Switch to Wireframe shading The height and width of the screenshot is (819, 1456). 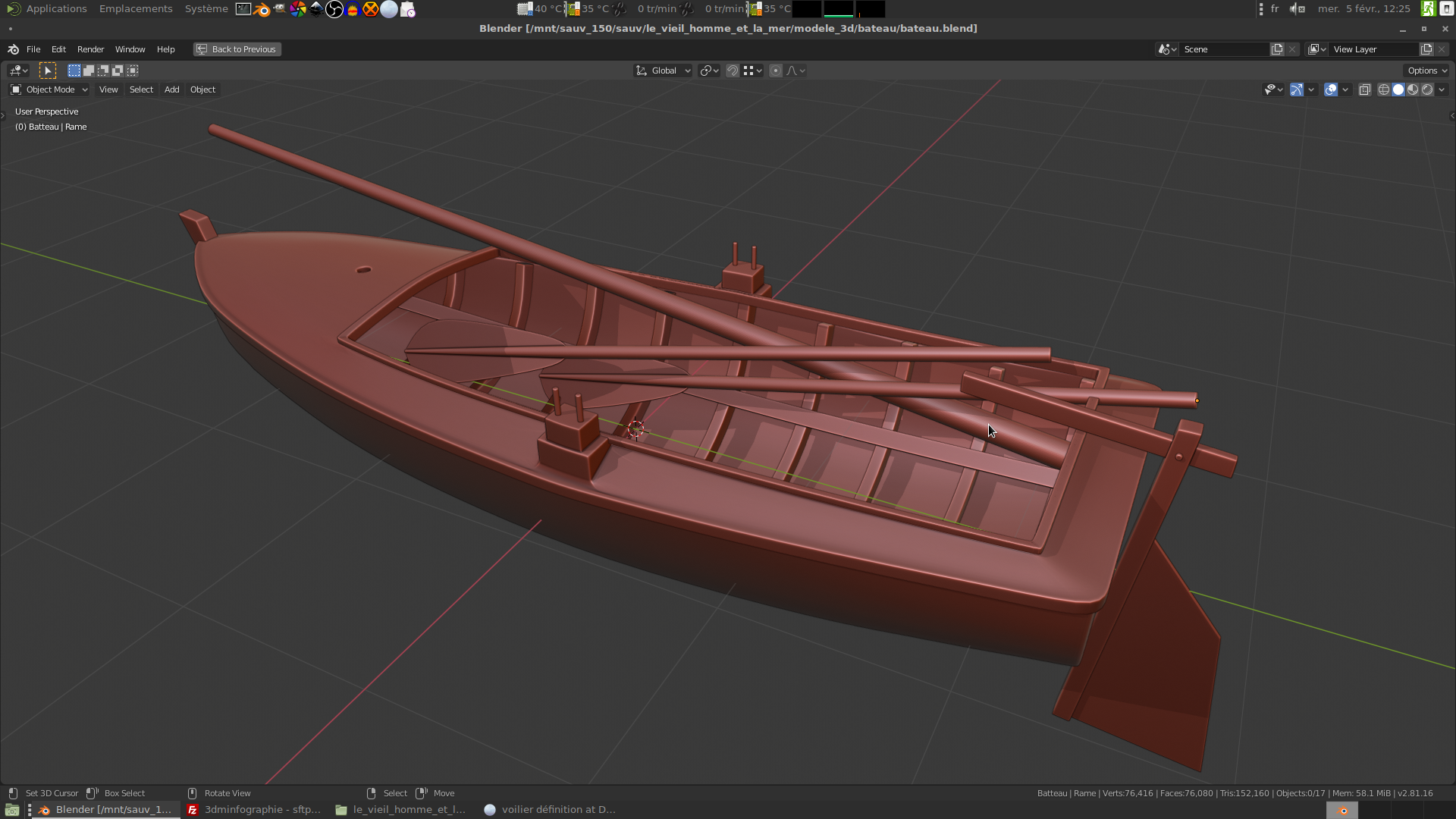tap(1384, 89)
